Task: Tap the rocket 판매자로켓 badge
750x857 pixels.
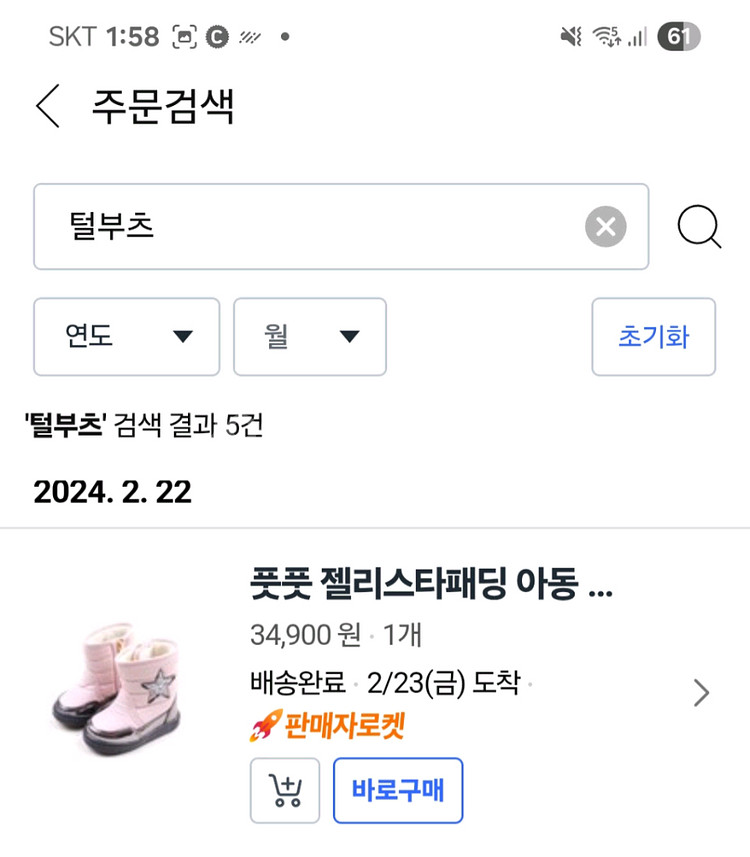Action: 327,726
